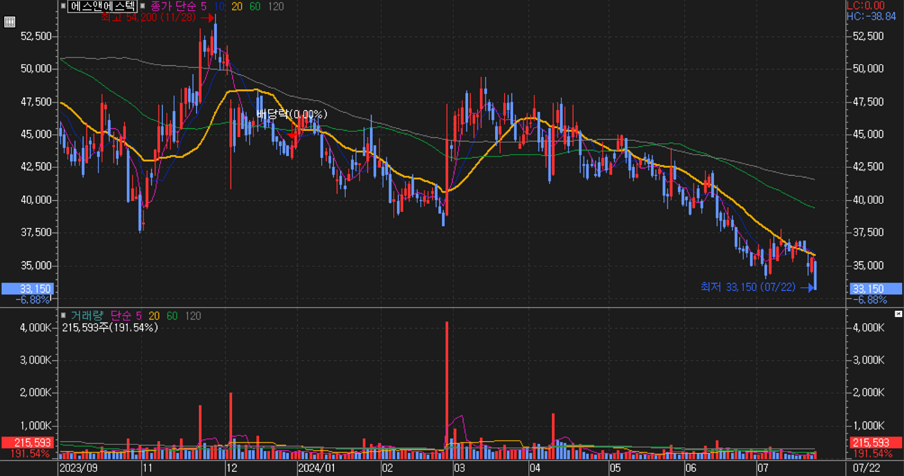Click the red down arrow under 배당락 label
This screenshot has width=904, height=476.
292,132
